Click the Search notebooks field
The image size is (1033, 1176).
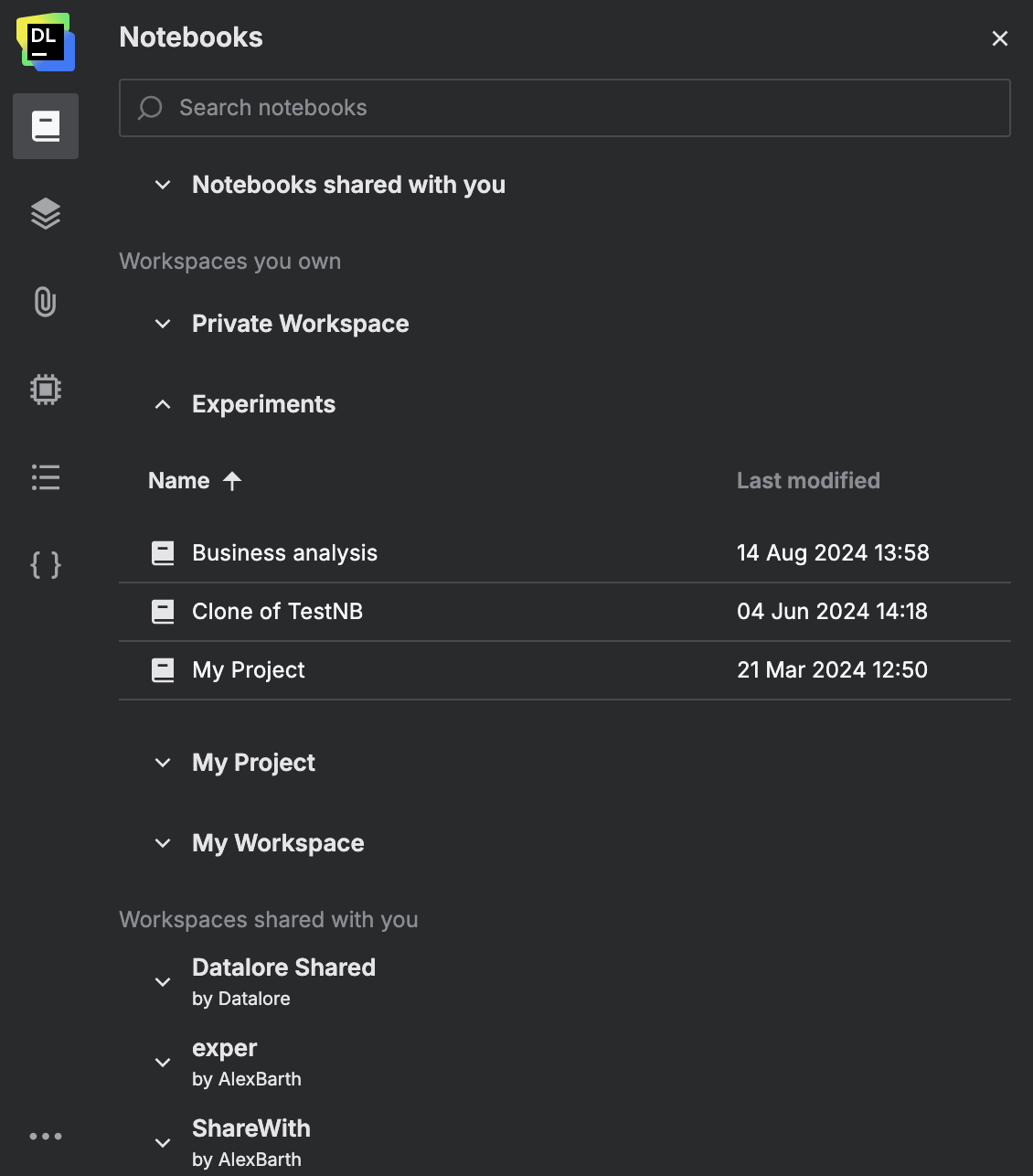coord(565,108)
